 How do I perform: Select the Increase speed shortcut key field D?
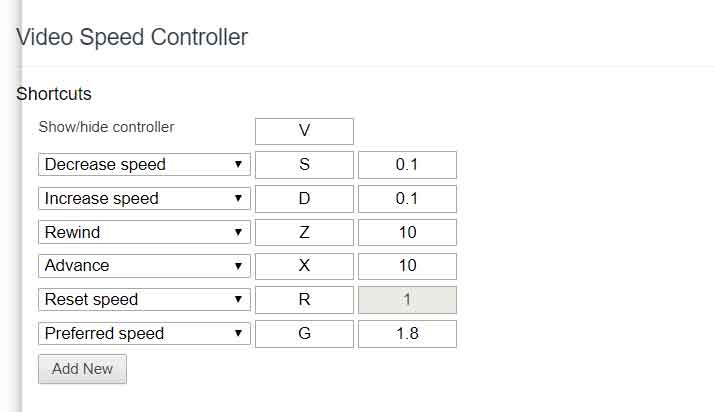click(x=304, y=199)
